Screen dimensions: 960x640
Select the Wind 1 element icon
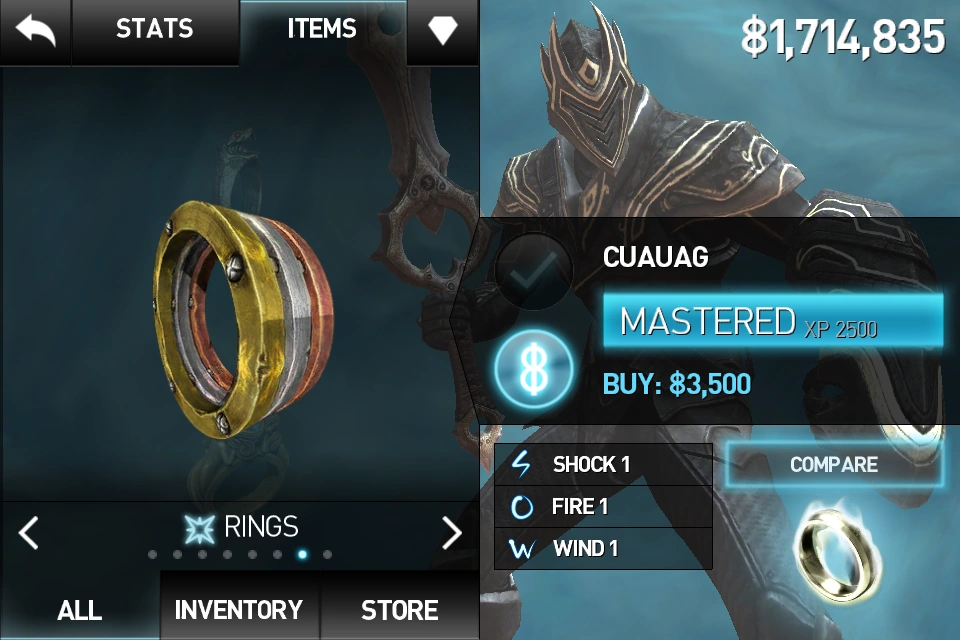(x=522, y=548)
